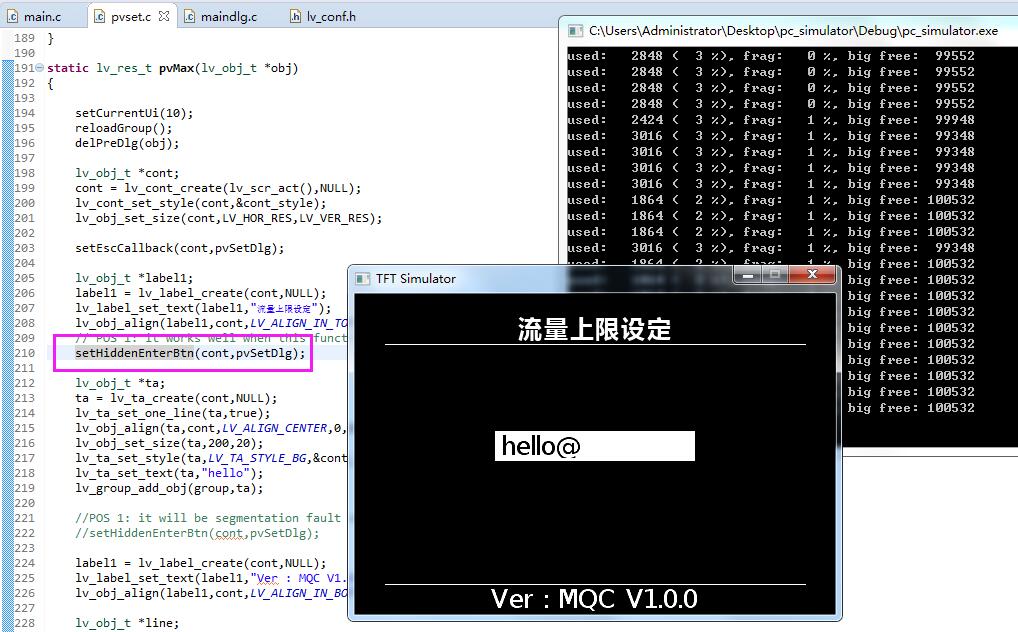Viewport: 1018px width, 632px height.
Task: Click the C file icon on the pvset.c tab
Action: coord(101,15)
